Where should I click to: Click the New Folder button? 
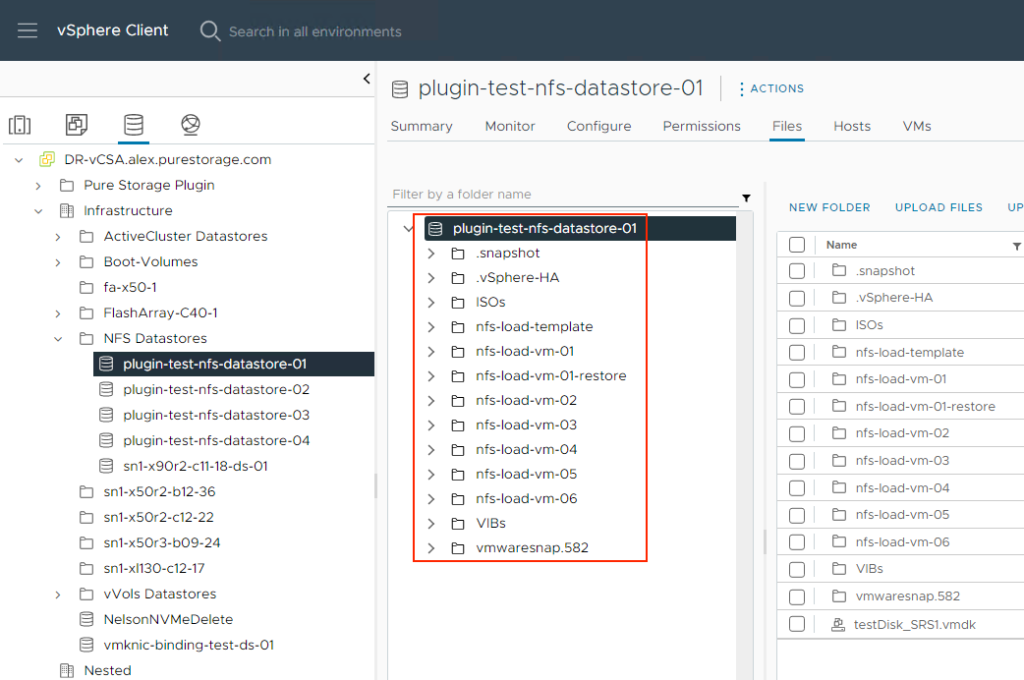829,207
